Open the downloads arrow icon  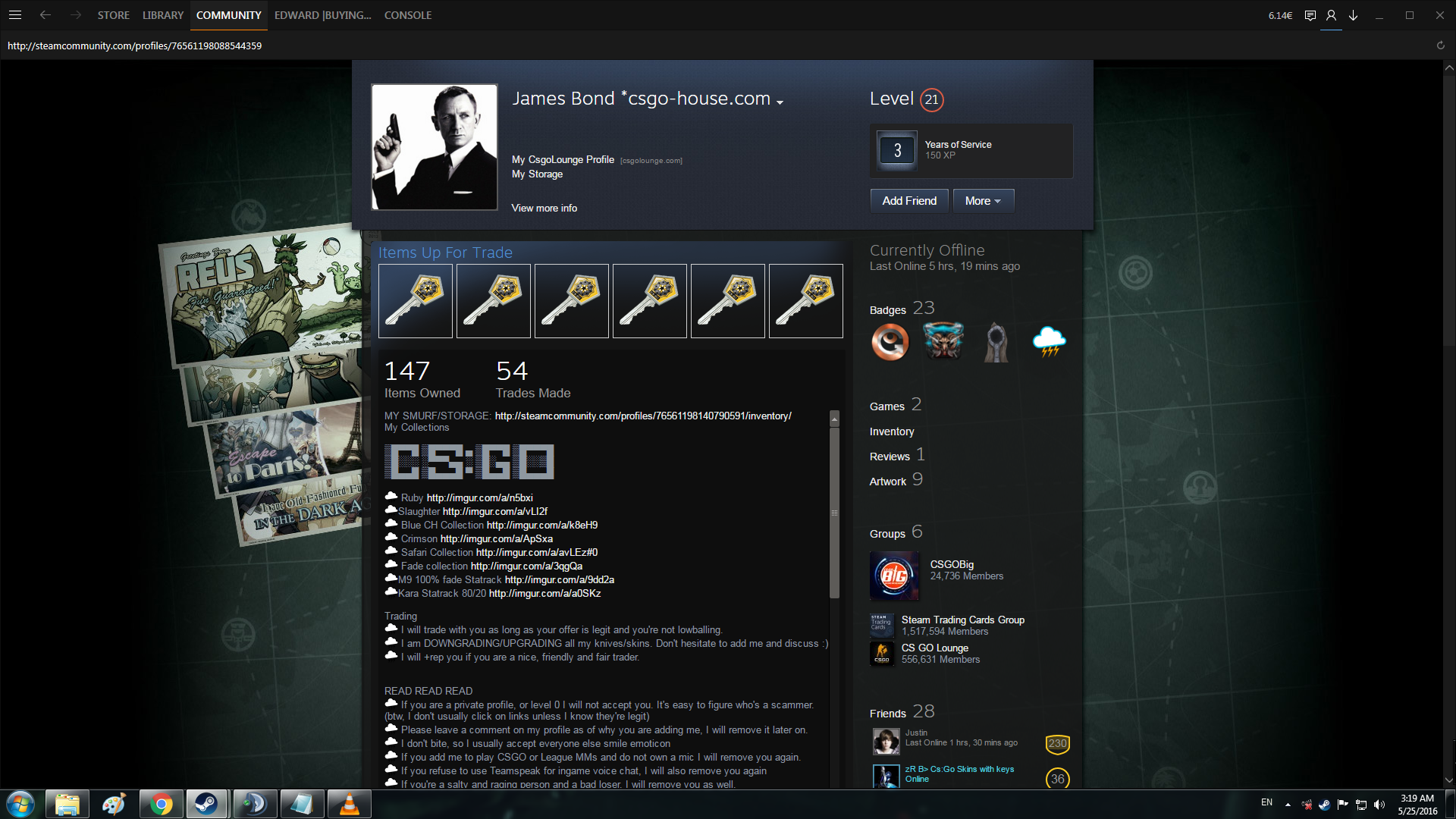pos(1353,15)
